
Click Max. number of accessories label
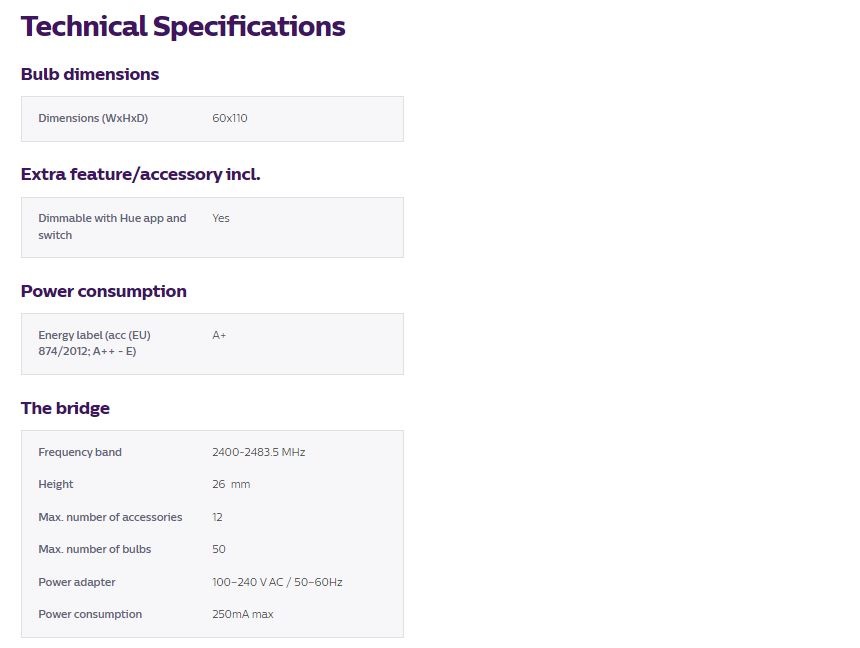pyautogui.click(x=110, y=517)
